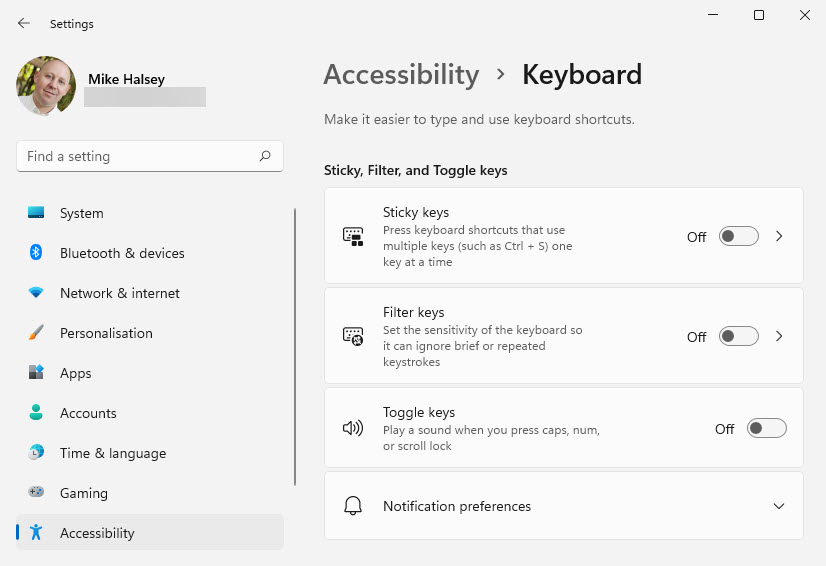Select Accessibility in the sidebar
This screenshot has height=566, width=826.
pyautogui.click(x=97, y=533)
